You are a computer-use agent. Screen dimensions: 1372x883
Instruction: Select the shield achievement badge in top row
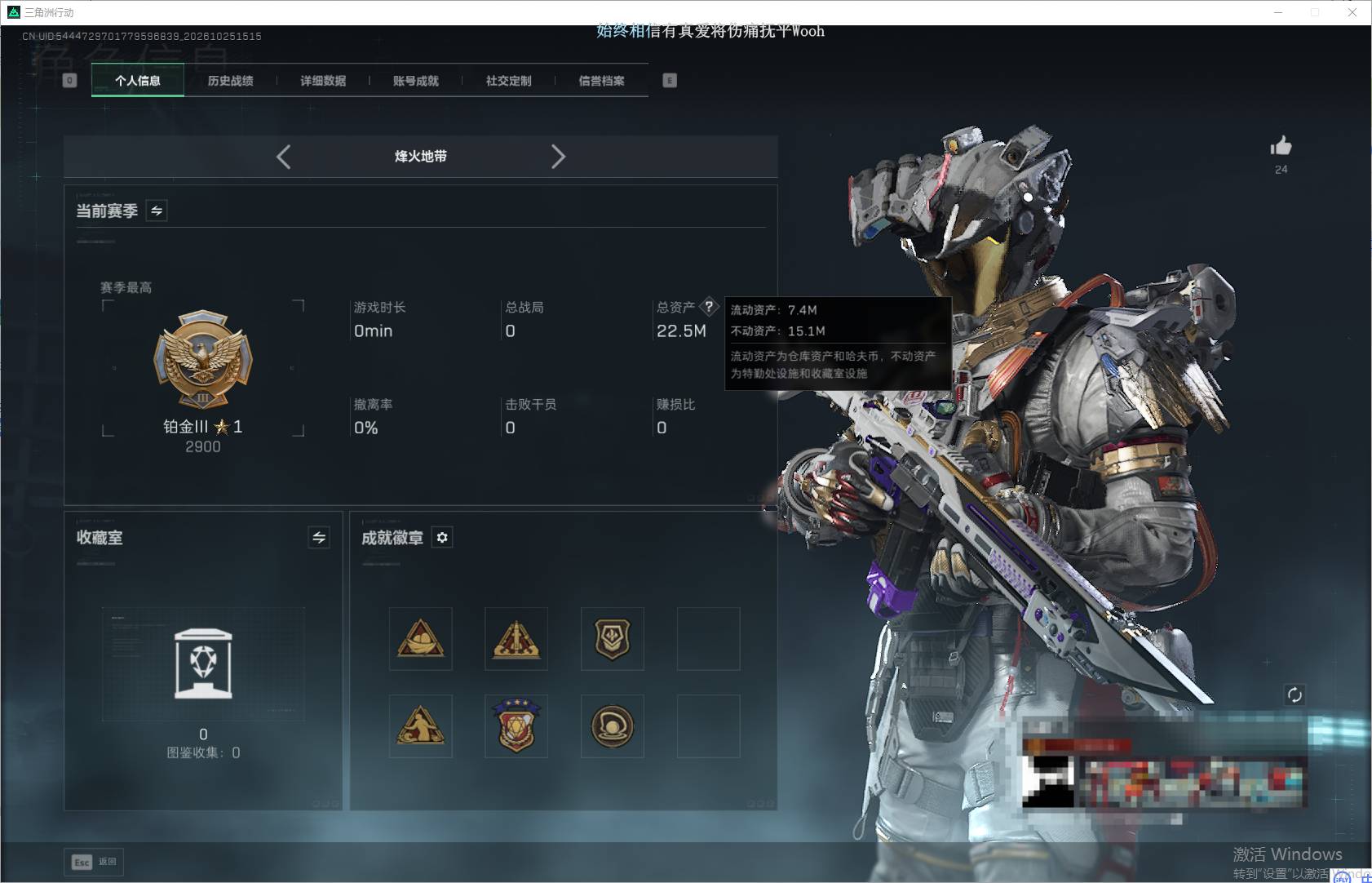coord(613,639)
